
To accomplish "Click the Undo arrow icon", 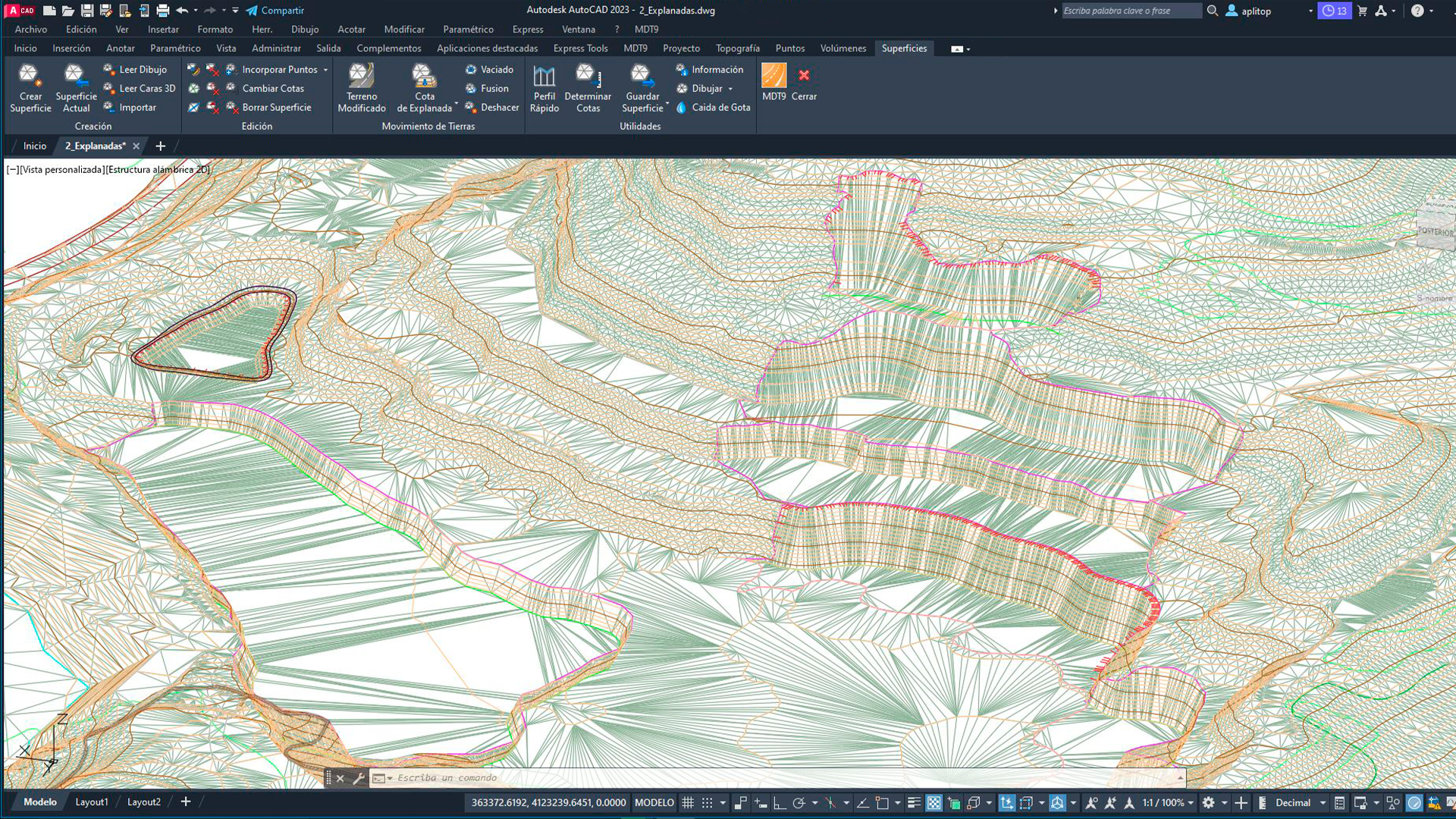I will (x=182, y=11).
